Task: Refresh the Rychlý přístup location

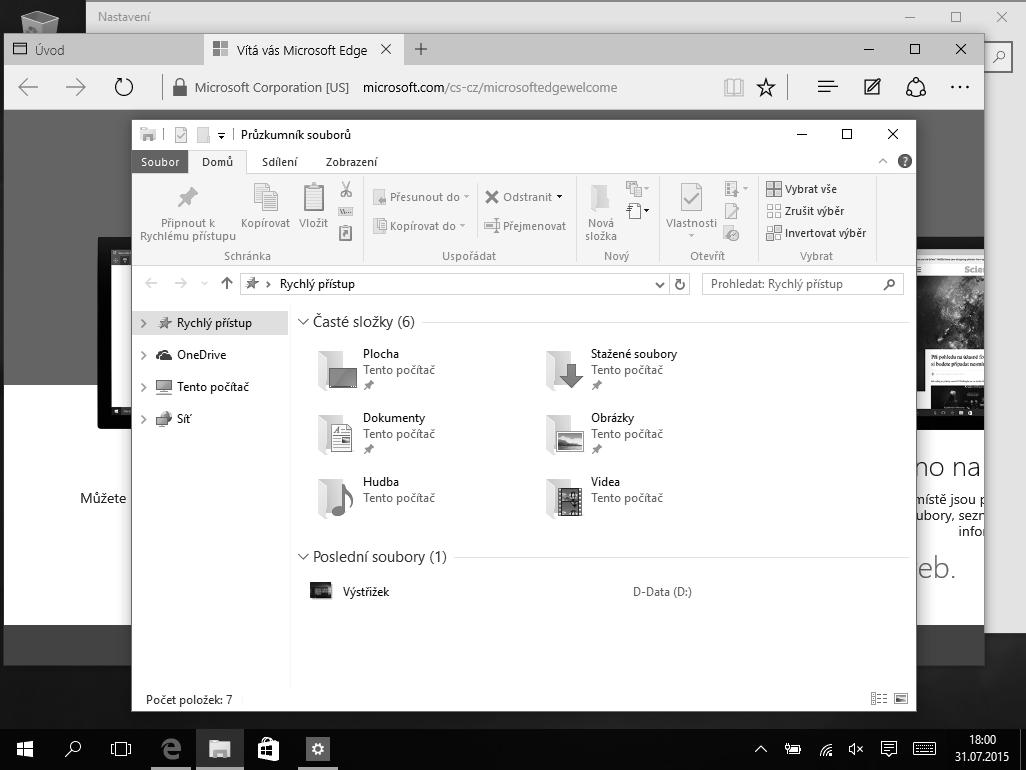Action: 680,284
